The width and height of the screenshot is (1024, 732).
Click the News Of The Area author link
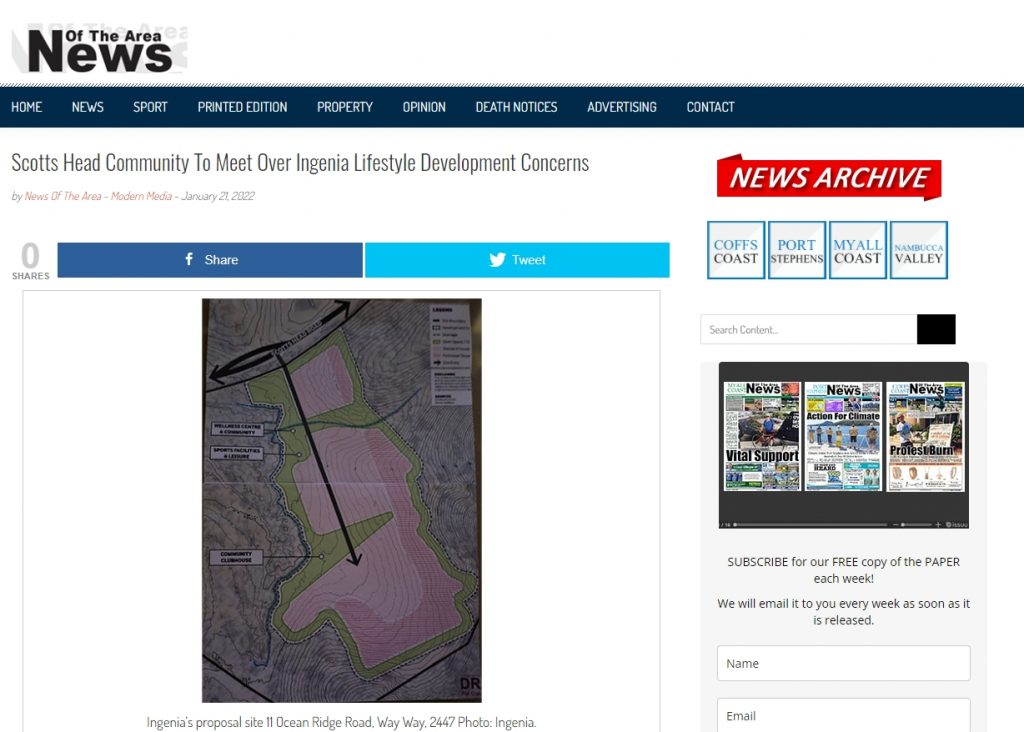click(x=98, y=196)
